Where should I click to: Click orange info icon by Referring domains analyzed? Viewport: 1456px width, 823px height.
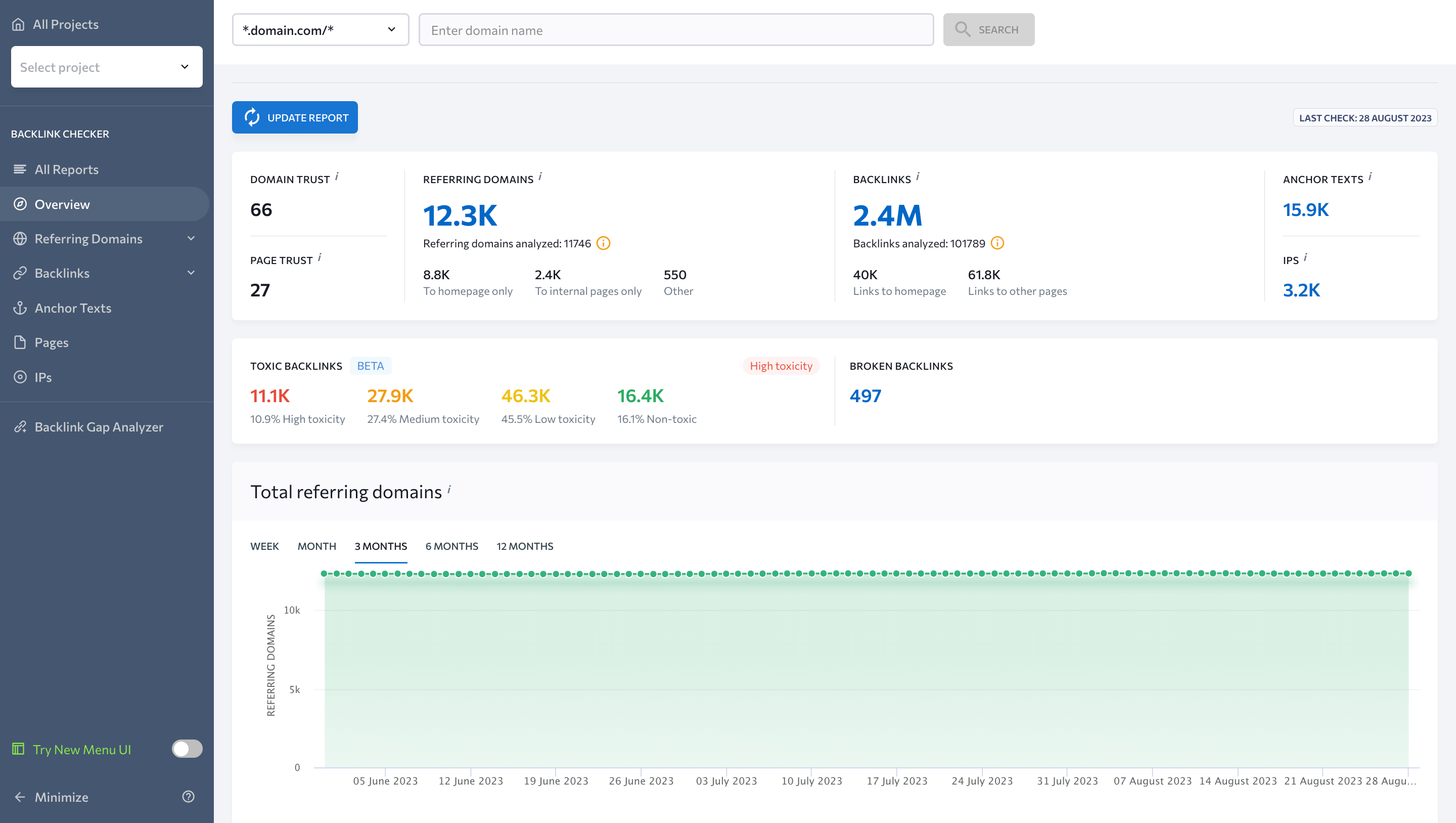(x=603, y=243)
